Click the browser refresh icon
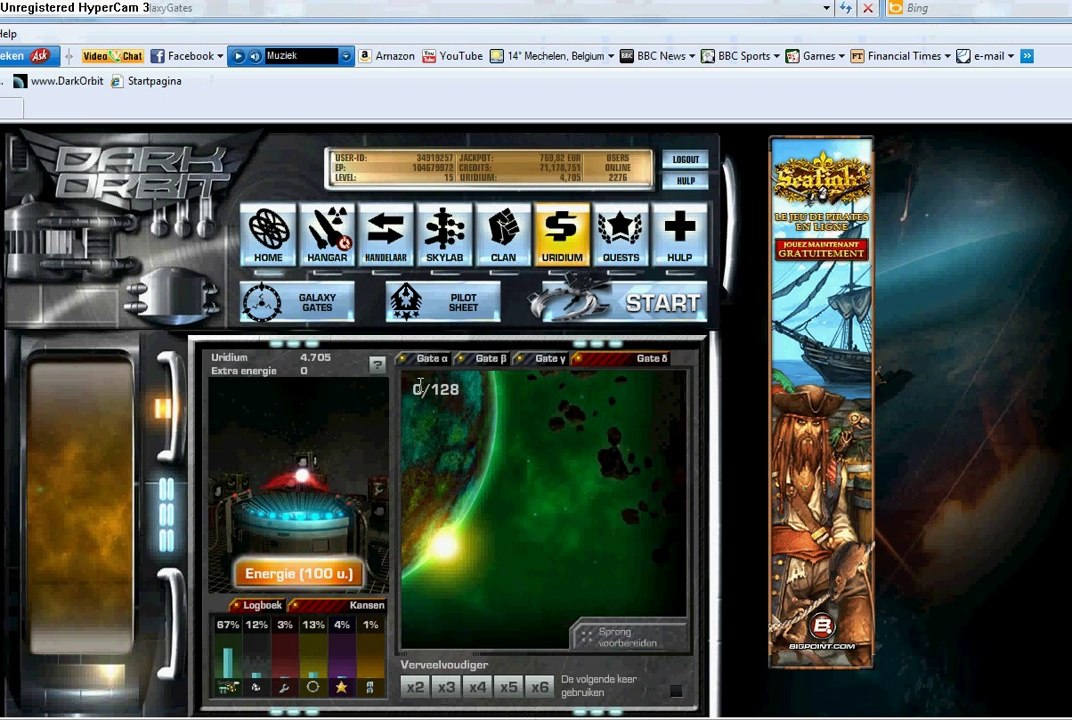Screen dimensions: 1072x720 (846, 8)
